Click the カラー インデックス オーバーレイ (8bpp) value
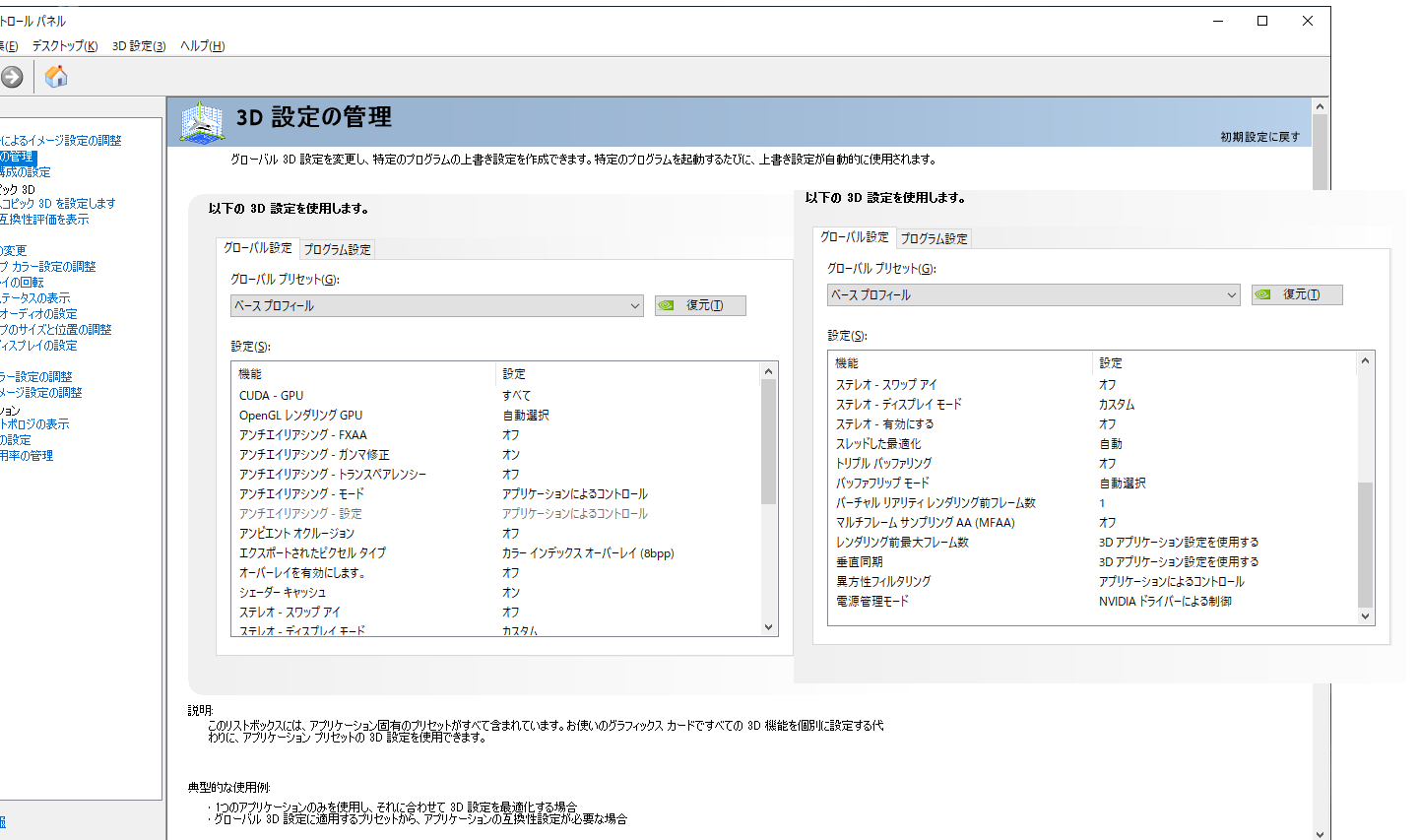Screen dimensions: 1419x840 (x=588, y=553)
